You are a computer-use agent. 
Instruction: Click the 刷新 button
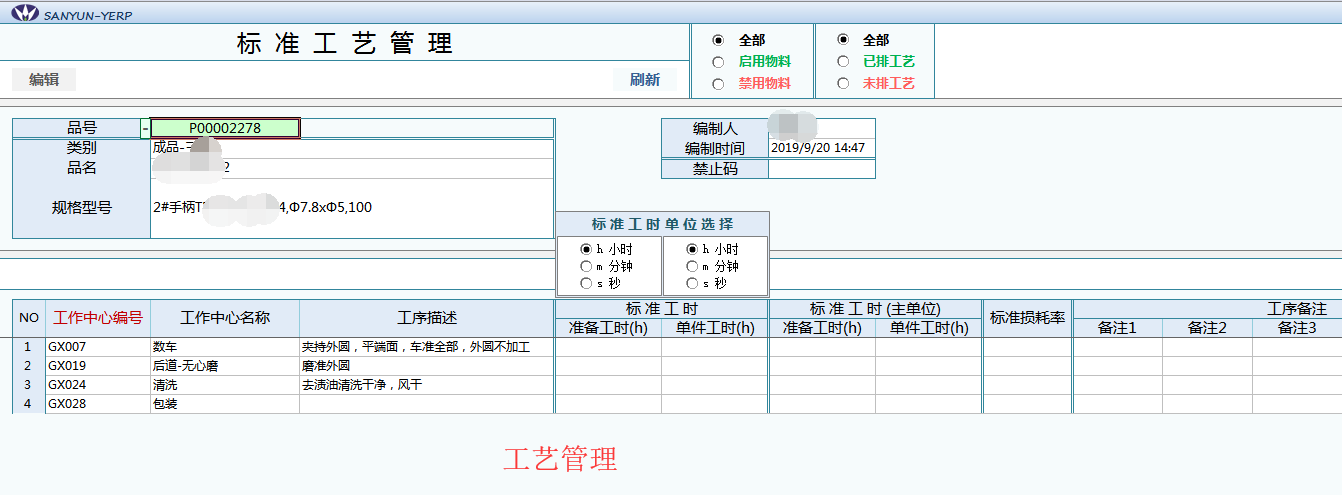[x=644, y=80]
